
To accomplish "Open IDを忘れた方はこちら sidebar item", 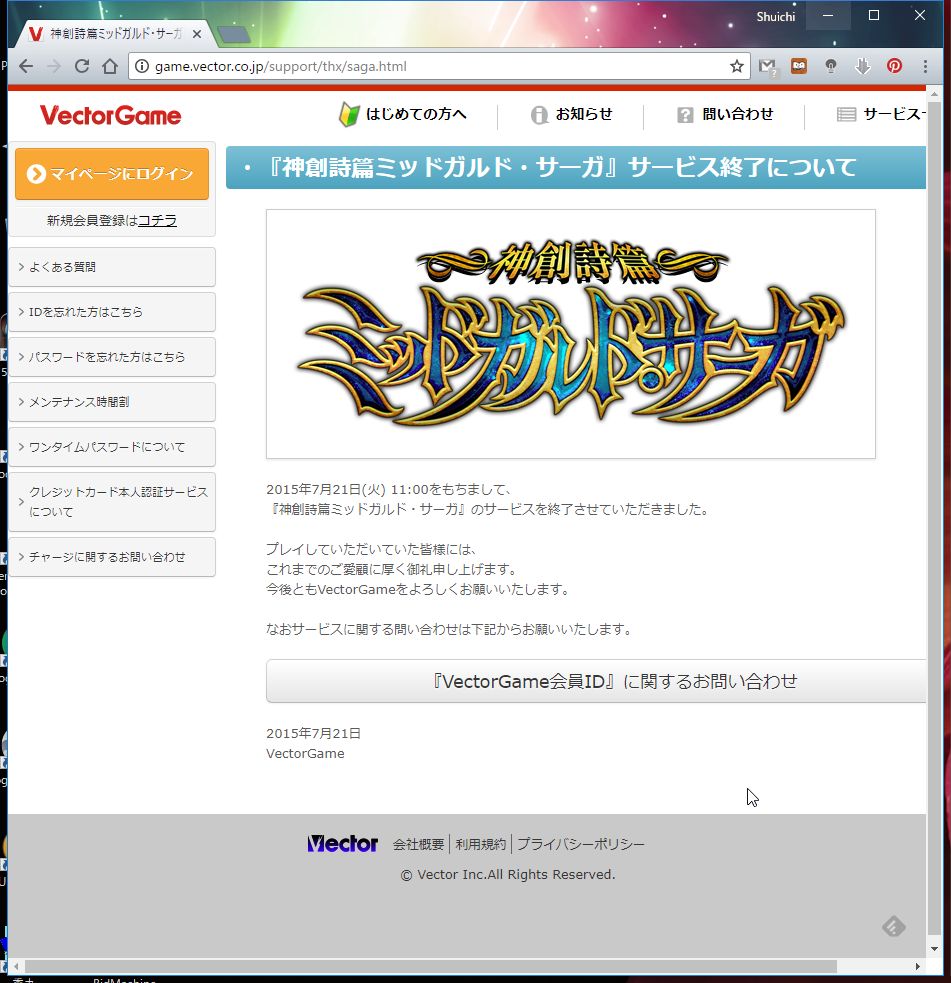I will (112, 312).
